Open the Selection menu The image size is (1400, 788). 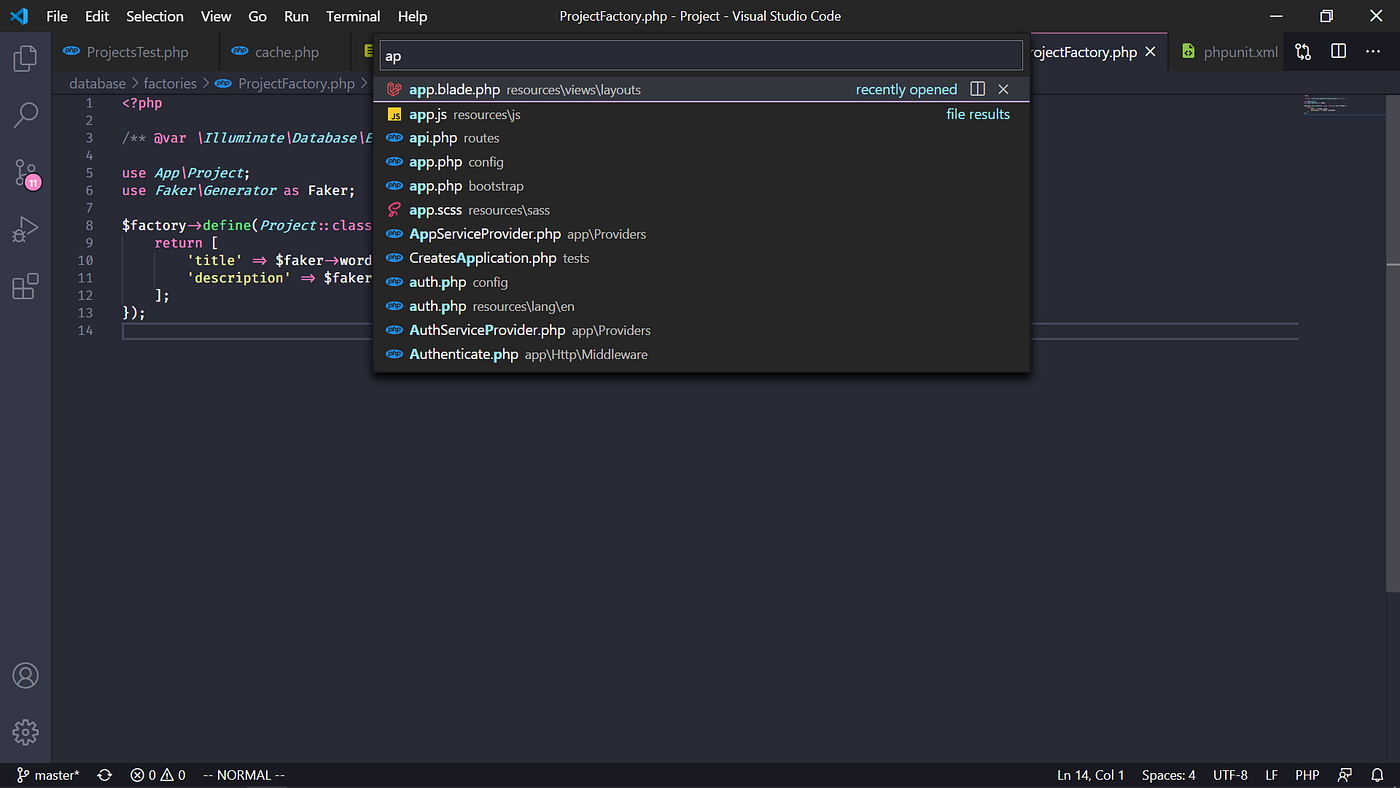click(x=155, y=16)
